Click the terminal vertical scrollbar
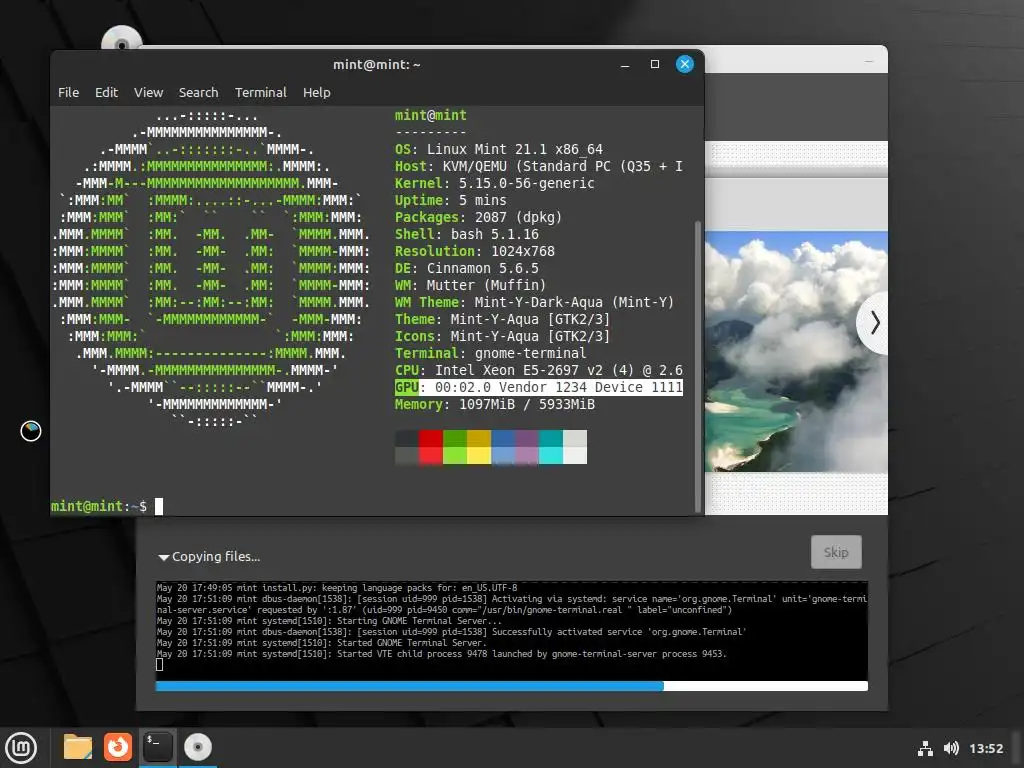The image size is (1024, 768). 697,366
